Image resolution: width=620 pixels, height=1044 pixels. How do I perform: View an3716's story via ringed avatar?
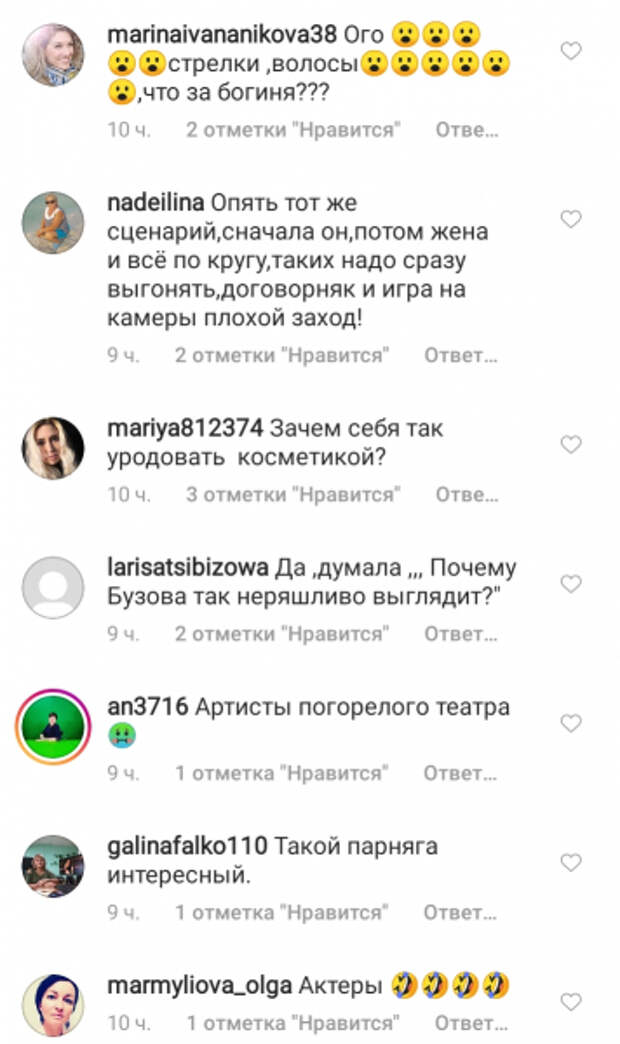[x=53, y=727]
